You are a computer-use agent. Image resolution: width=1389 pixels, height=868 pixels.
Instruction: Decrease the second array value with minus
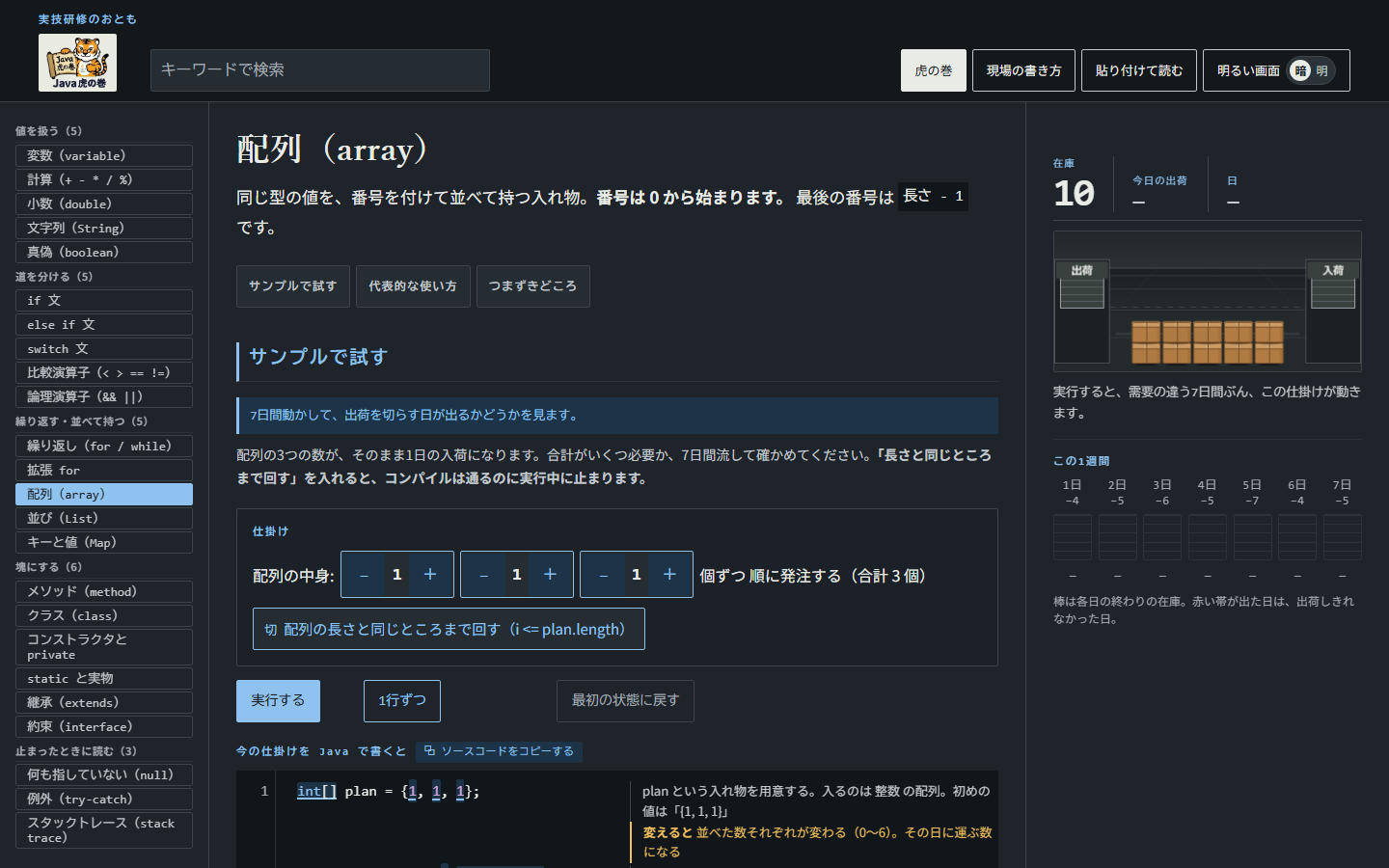pyautogui.click(x=483, y=575)
